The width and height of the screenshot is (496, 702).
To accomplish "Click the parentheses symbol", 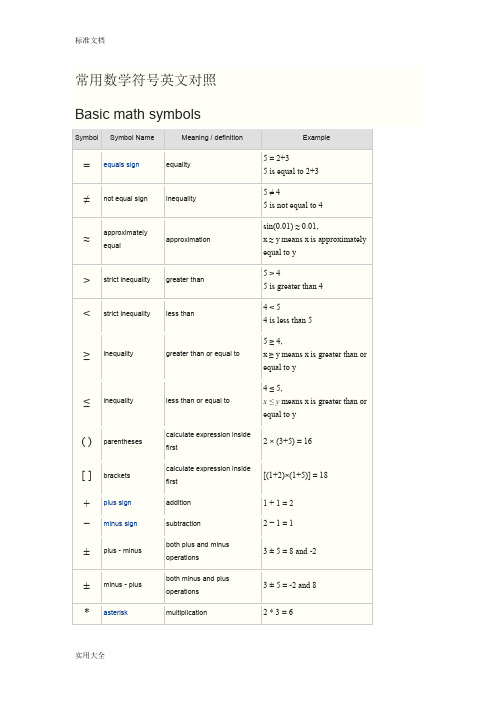I will coord(87,442).
